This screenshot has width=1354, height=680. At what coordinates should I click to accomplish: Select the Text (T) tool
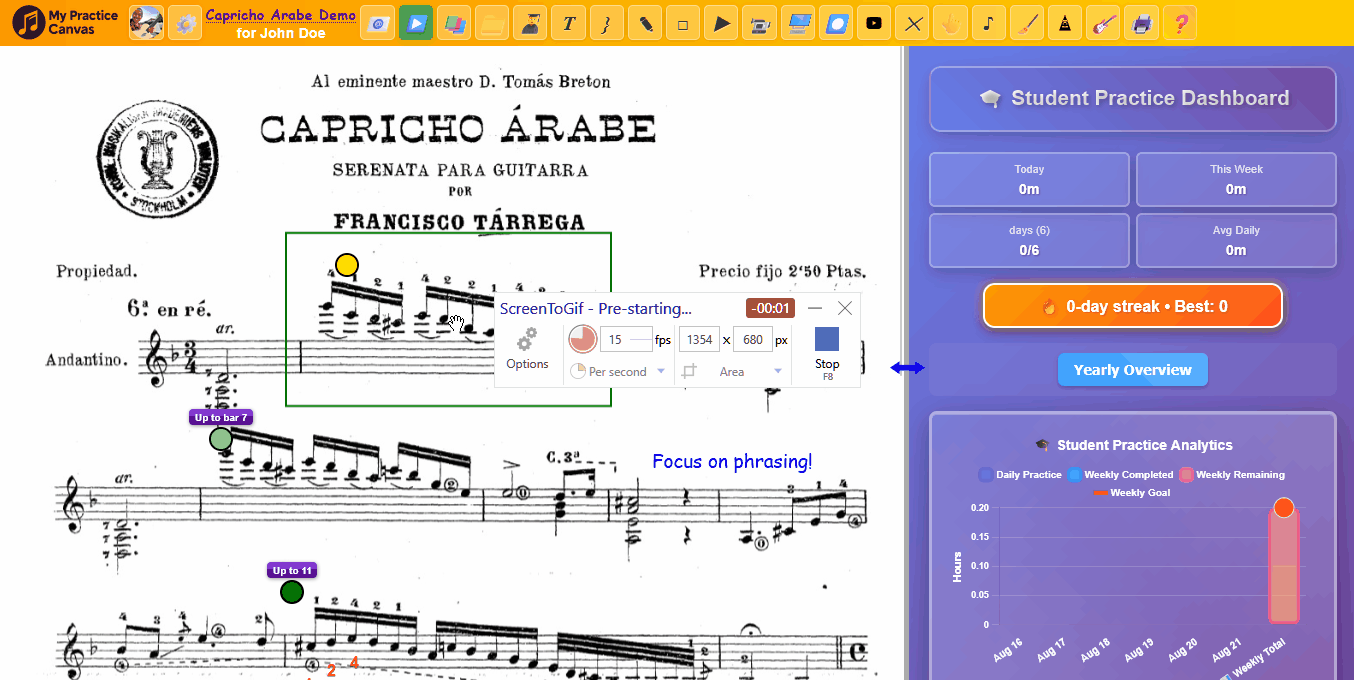568,22
